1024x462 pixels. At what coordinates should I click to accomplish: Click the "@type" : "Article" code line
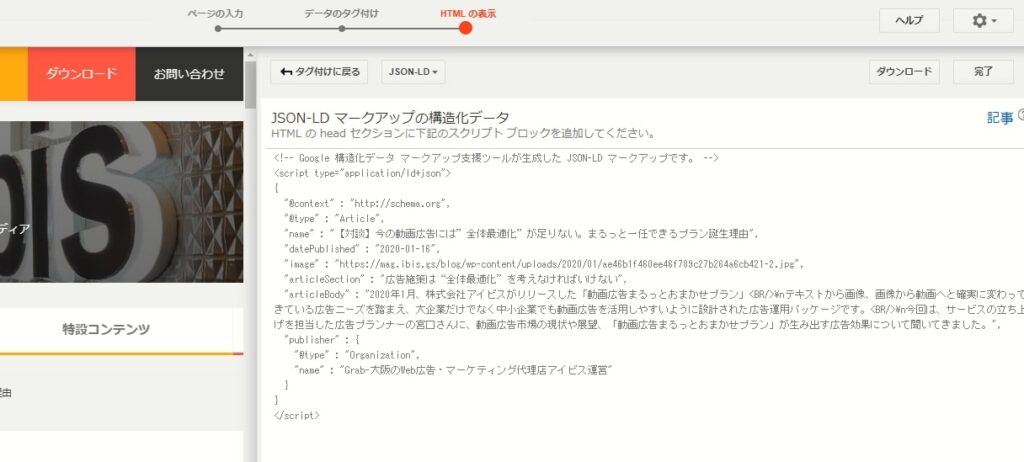[334, 218]
